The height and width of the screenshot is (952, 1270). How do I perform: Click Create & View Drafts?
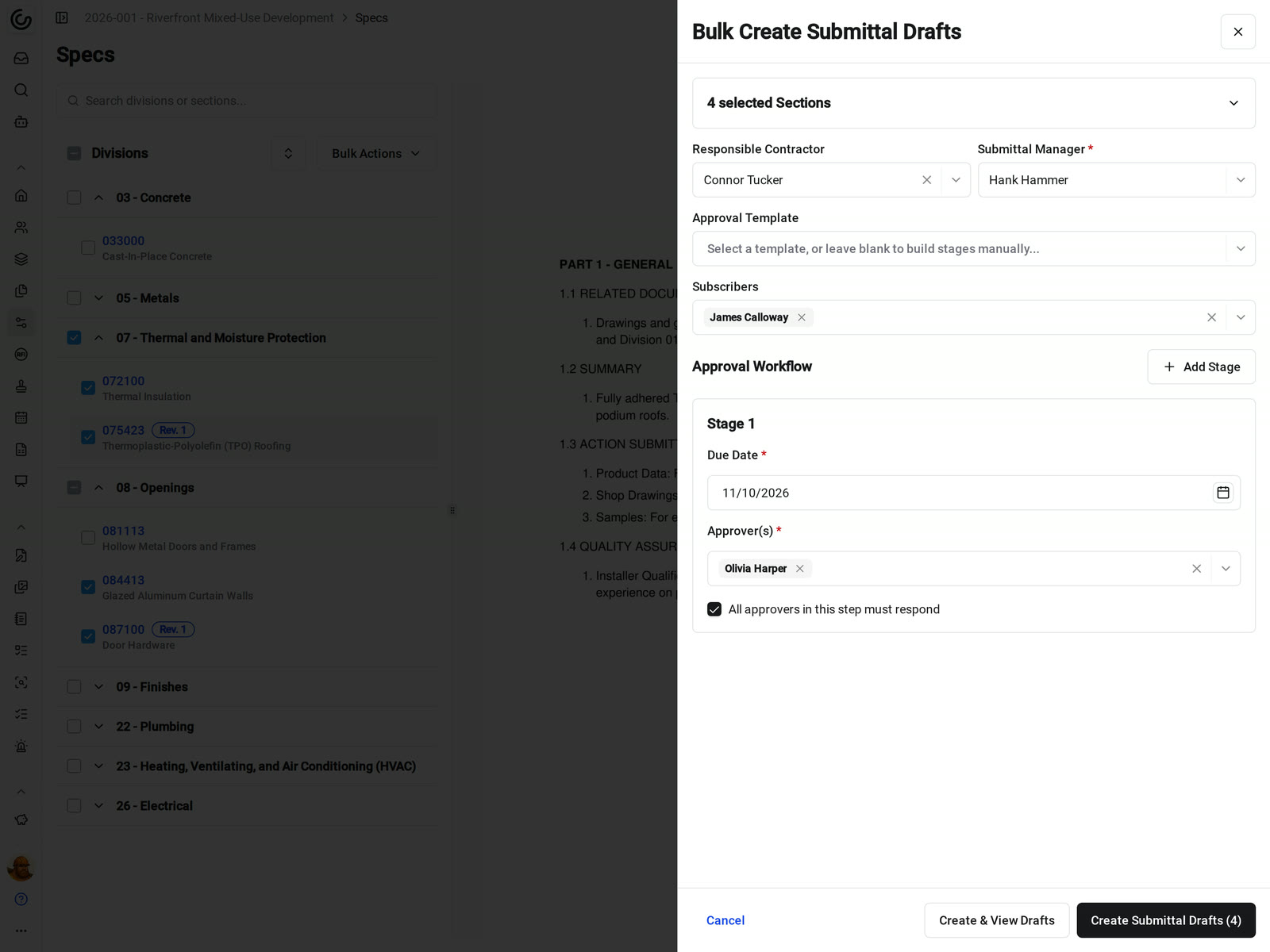point(996,920)
